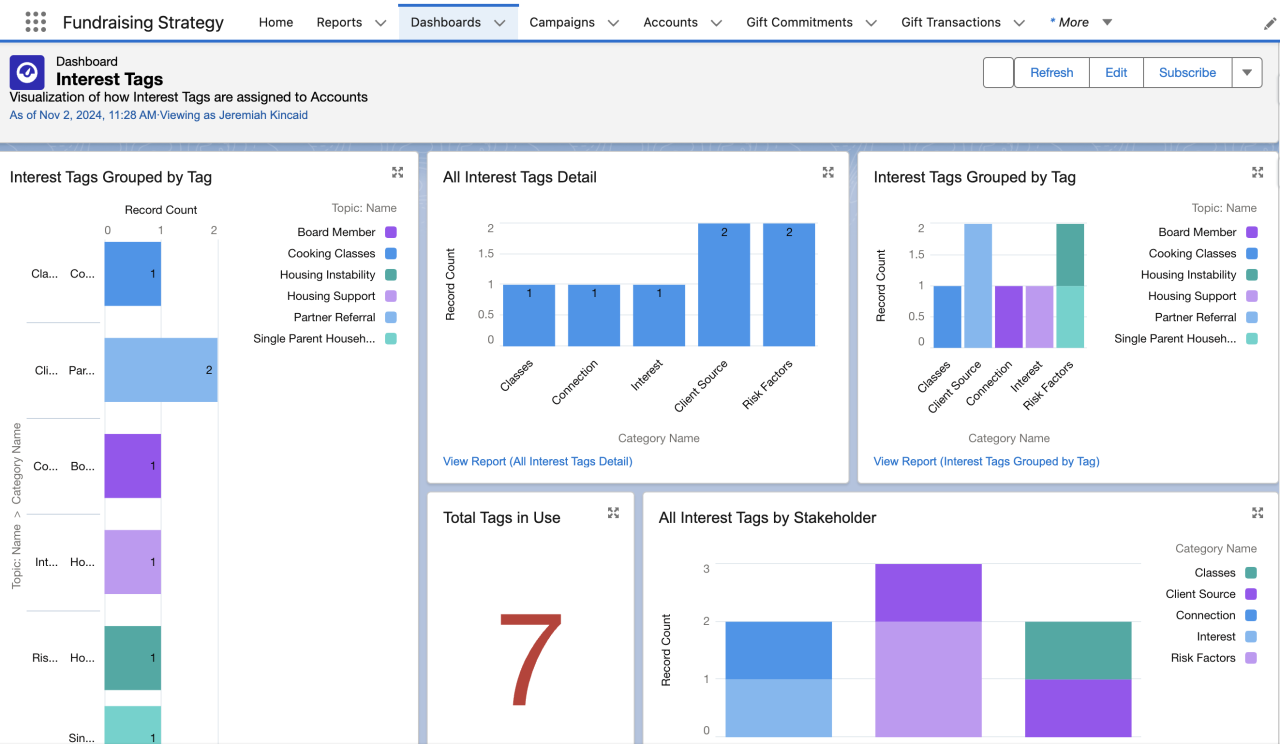Open the Reports tab

339,22
